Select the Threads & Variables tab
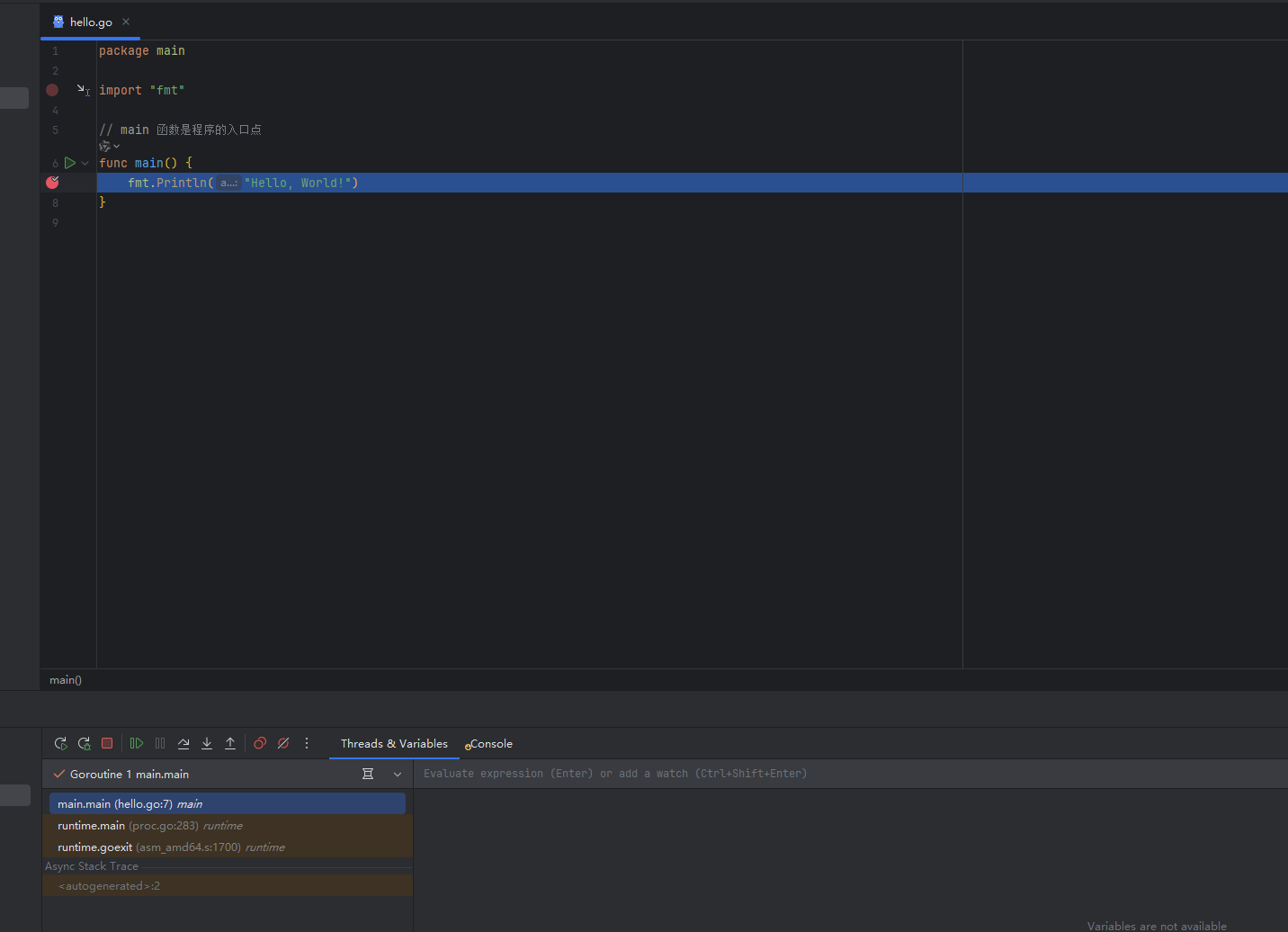Viewport: 1288px width, 932px height. 394,744
